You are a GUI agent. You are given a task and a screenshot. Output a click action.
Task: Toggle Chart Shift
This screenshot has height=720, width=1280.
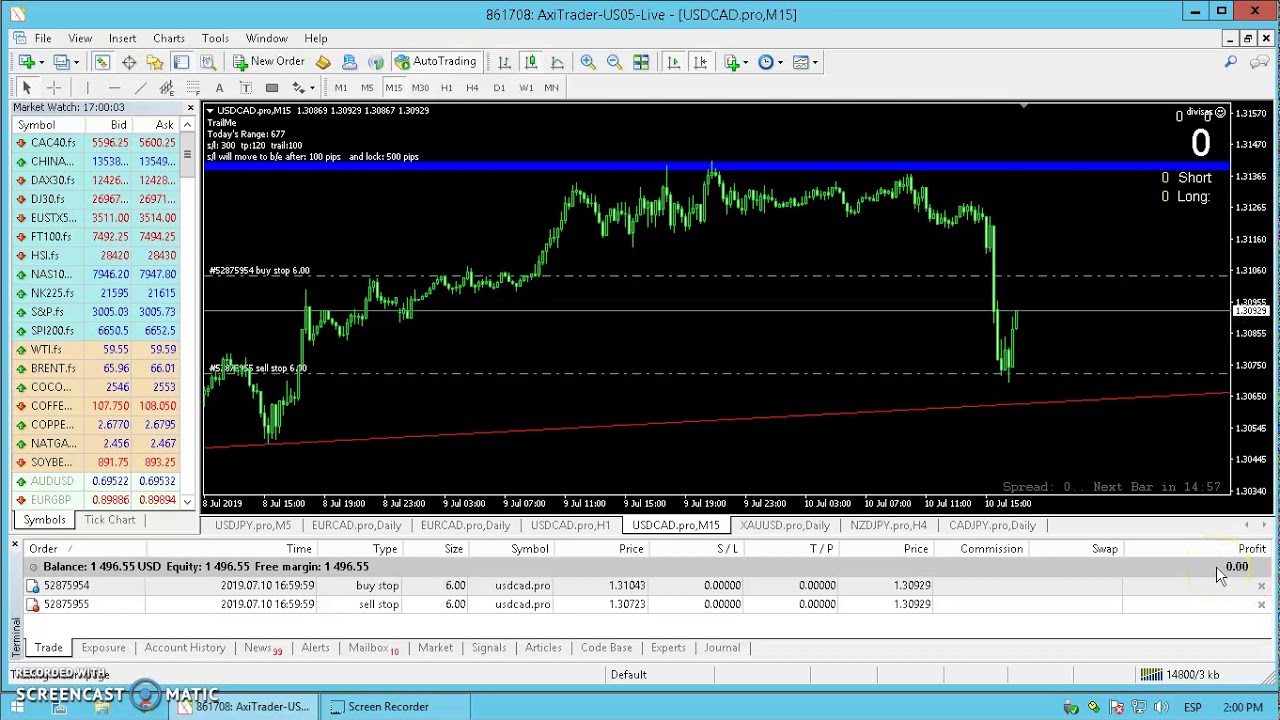tap(700, 62)
